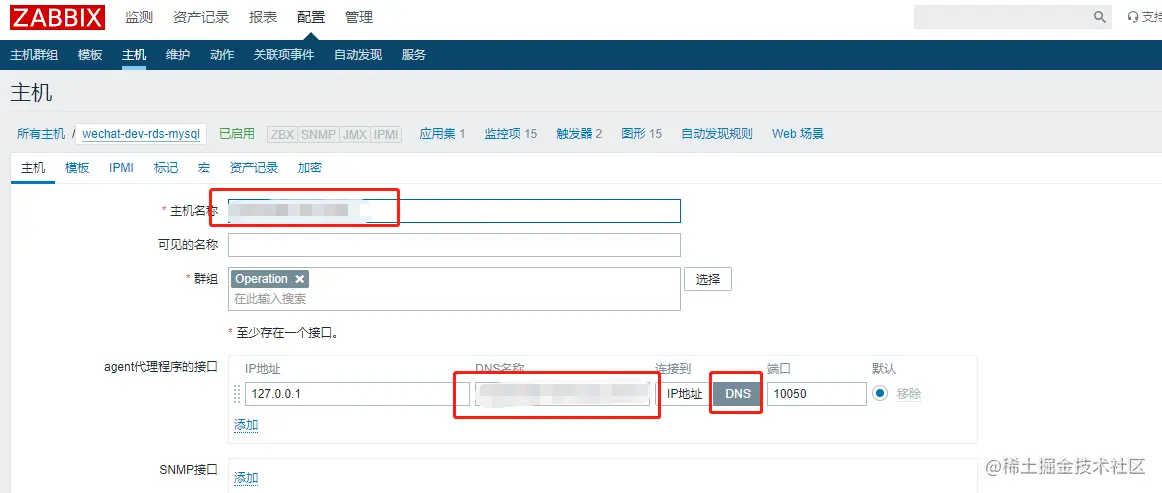Click the SNMP availability badge
The width and height of the screenshot is (1162, 493).
click(x=318, y=134)
